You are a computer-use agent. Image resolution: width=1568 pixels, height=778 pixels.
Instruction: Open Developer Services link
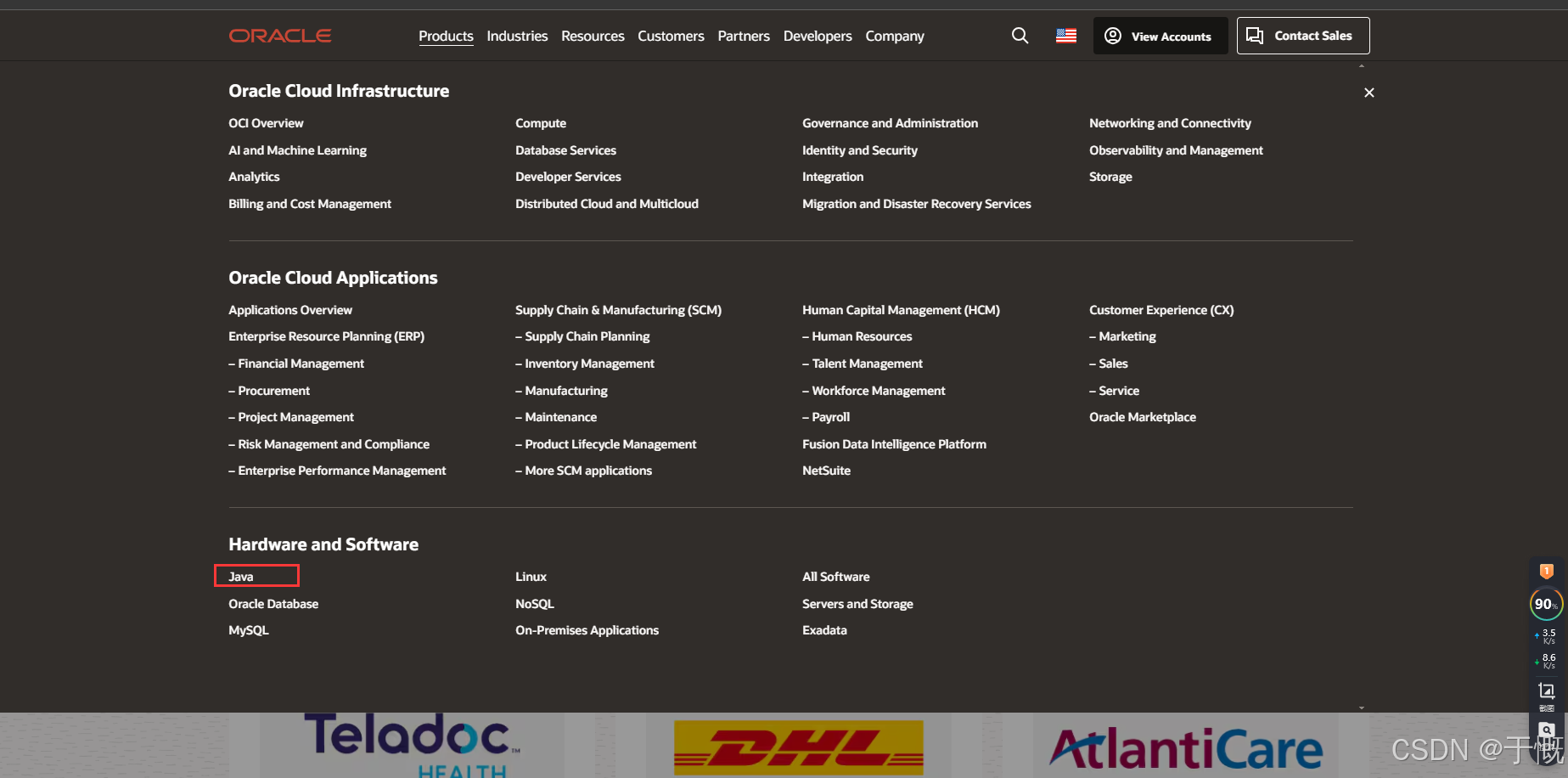pos(568,177)
